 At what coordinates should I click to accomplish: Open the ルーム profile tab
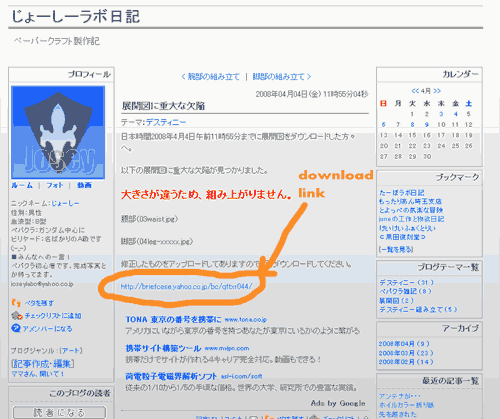coord(22,185)
